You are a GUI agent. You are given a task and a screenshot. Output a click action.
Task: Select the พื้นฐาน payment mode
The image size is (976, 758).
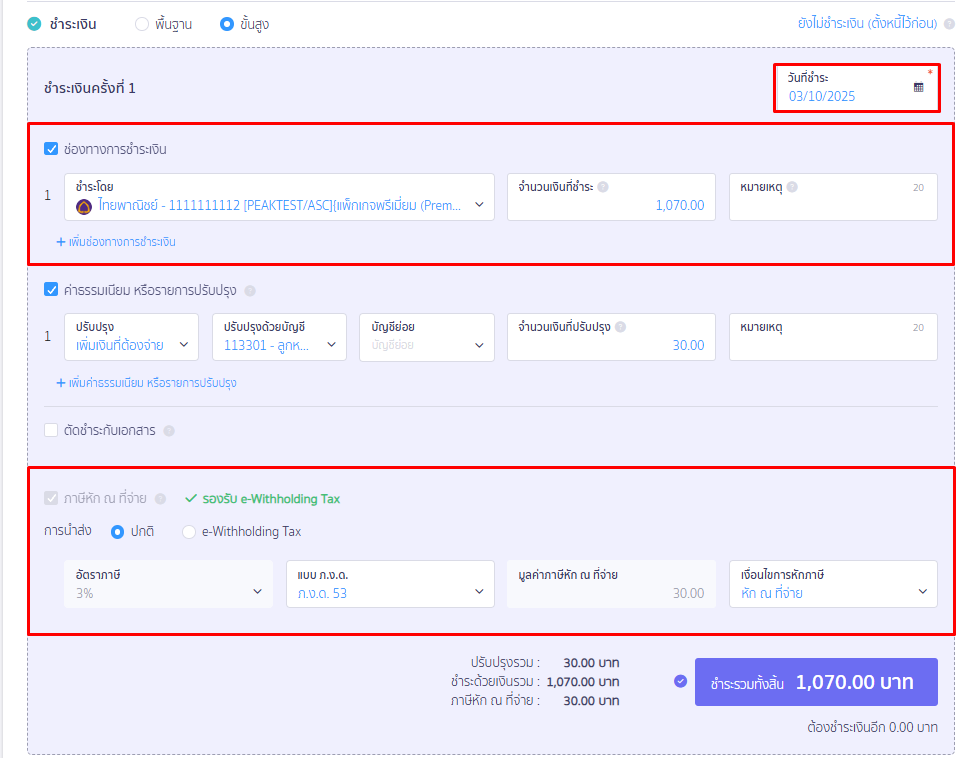pyautogui.click(x=142, y=24)
